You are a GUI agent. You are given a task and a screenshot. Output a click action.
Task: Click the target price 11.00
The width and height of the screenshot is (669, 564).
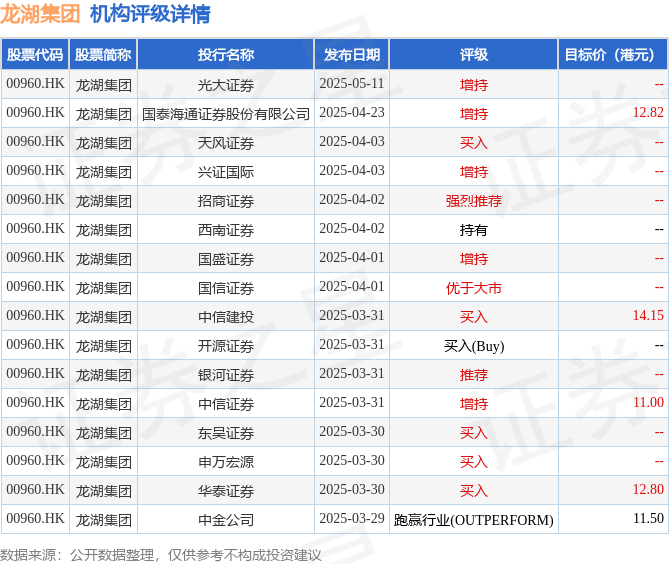coord(648,403)
